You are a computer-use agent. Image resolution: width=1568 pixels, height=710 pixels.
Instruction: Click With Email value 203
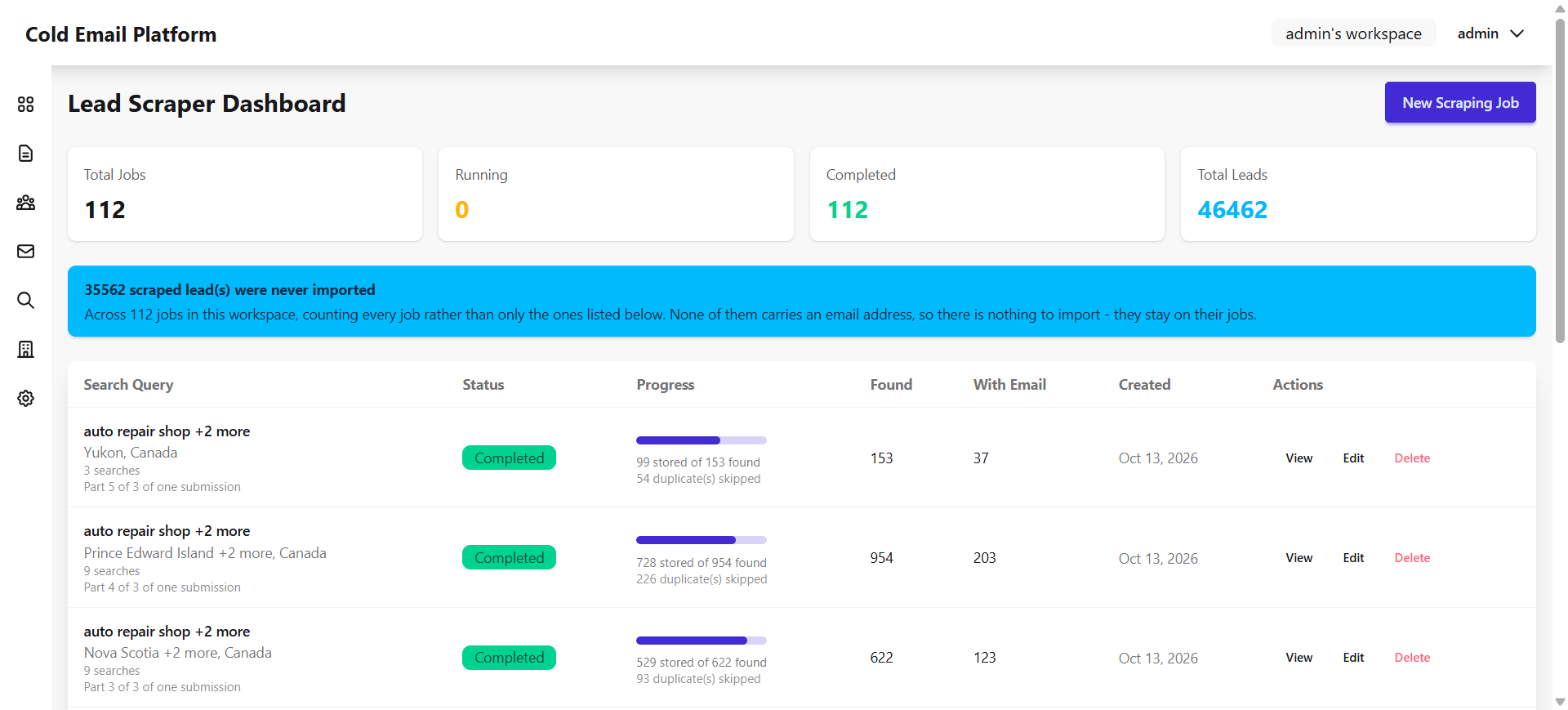pos(984,558)
